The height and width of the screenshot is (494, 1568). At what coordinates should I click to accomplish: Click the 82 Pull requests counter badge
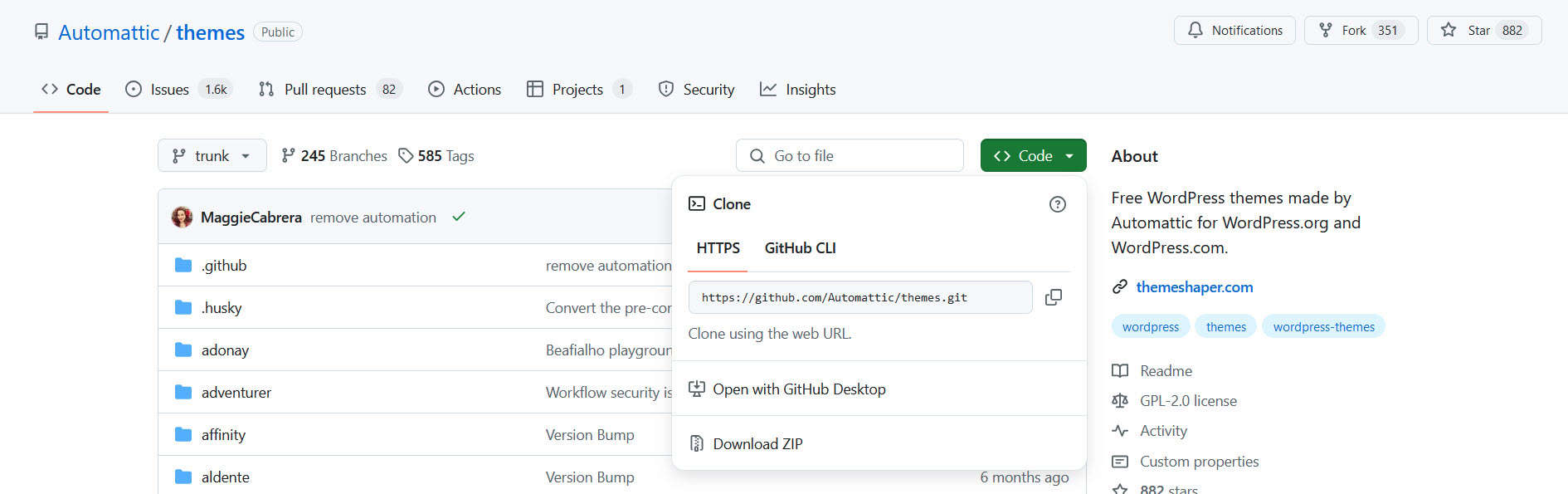389,89
